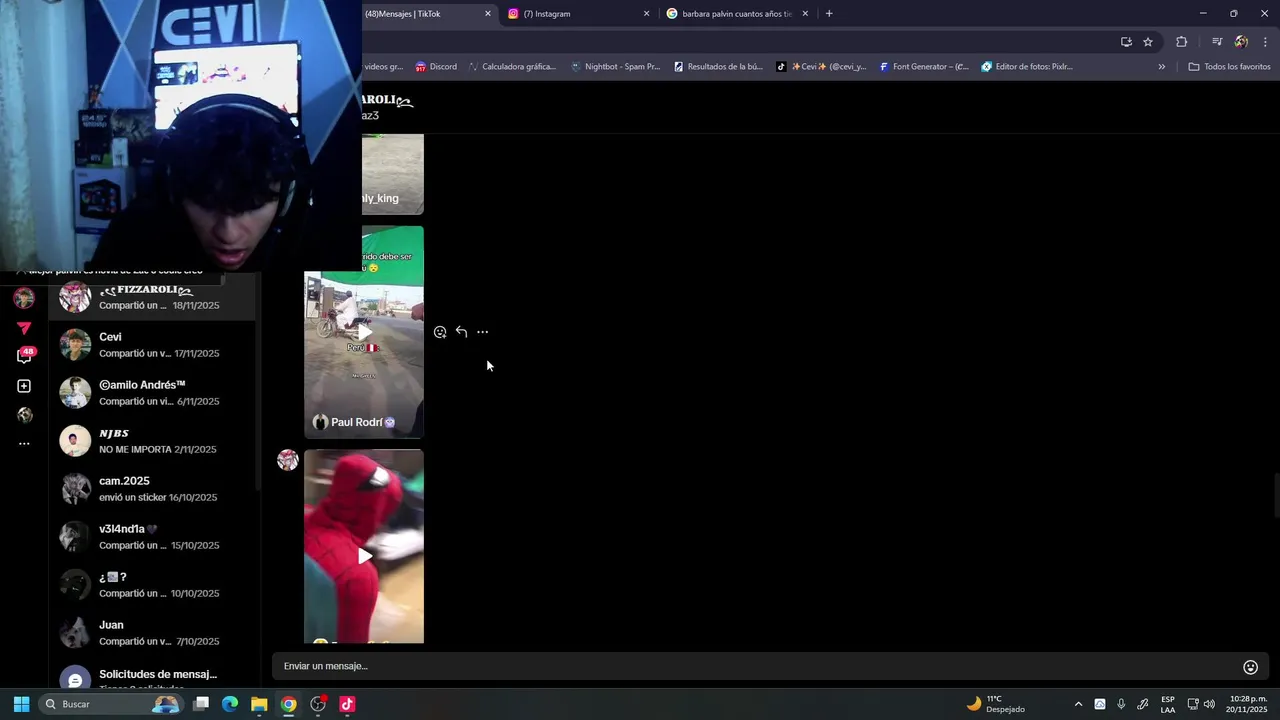Open the Discord bookmark
This screenshot has height=720, width=1280.
click(436, 67)
